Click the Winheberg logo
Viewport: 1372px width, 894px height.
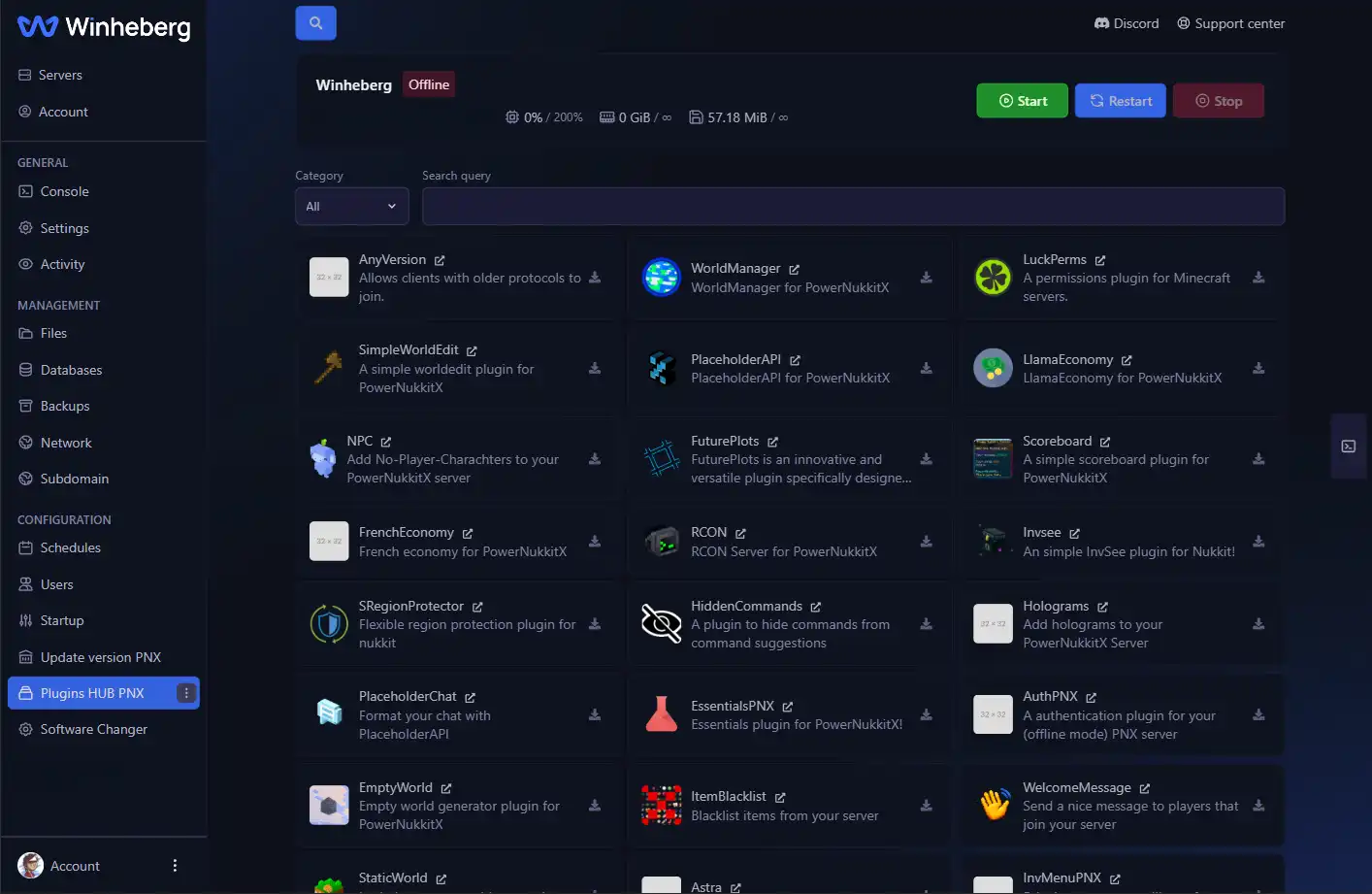(x=104, y=27)
